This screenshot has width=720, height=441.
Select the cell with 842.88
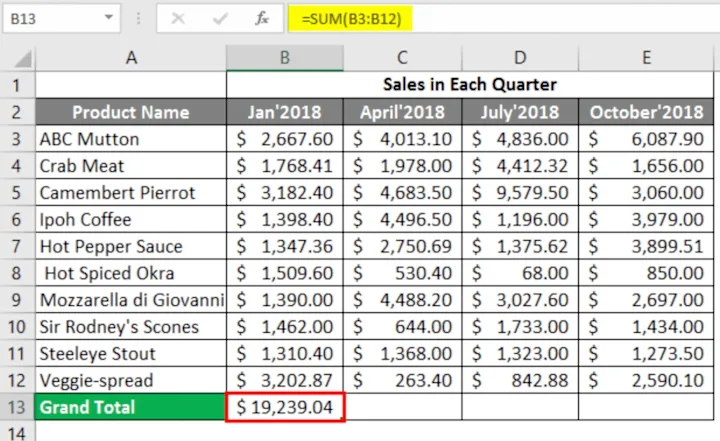[520, 380]
